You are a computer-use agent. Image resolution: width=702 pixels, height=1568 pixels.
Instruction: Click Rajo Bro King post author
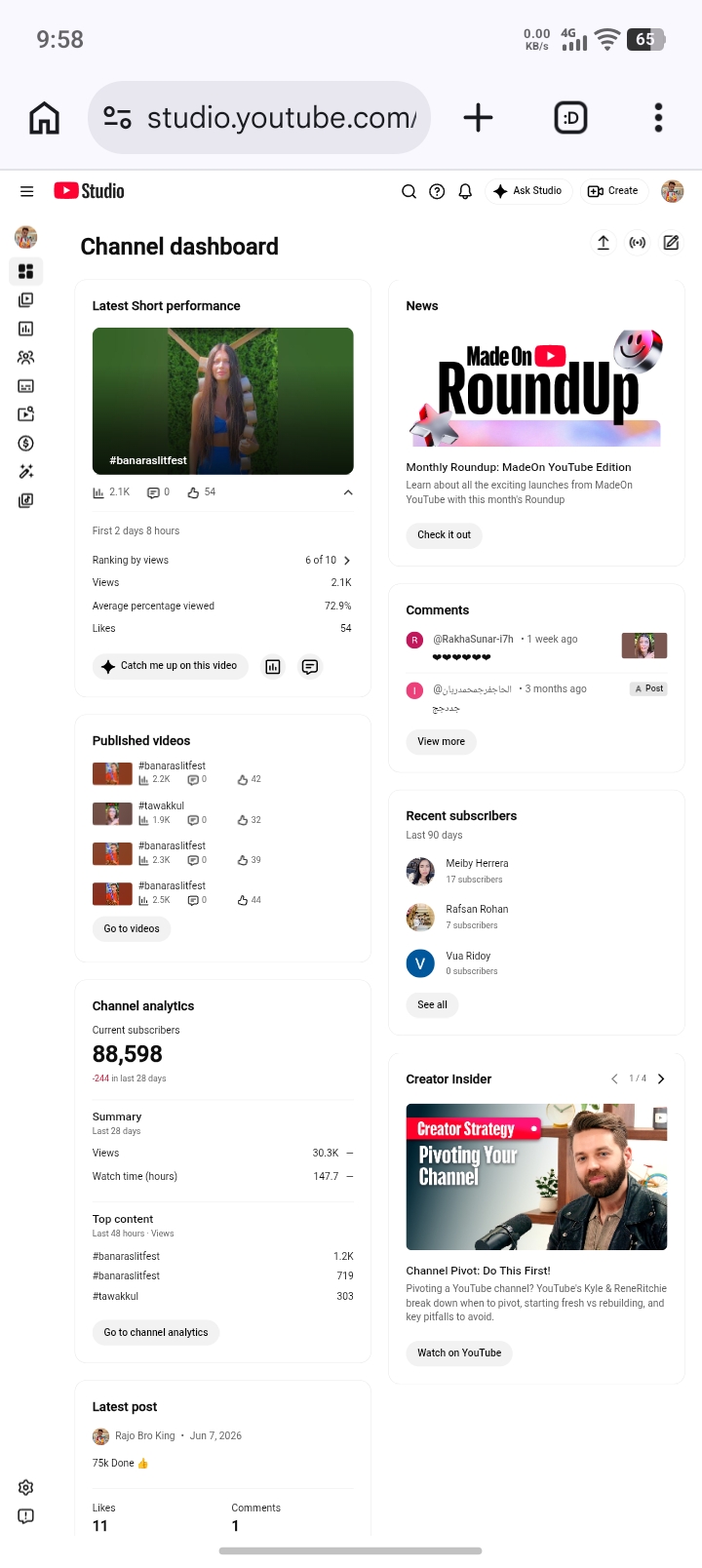[x=145, y=1436]
